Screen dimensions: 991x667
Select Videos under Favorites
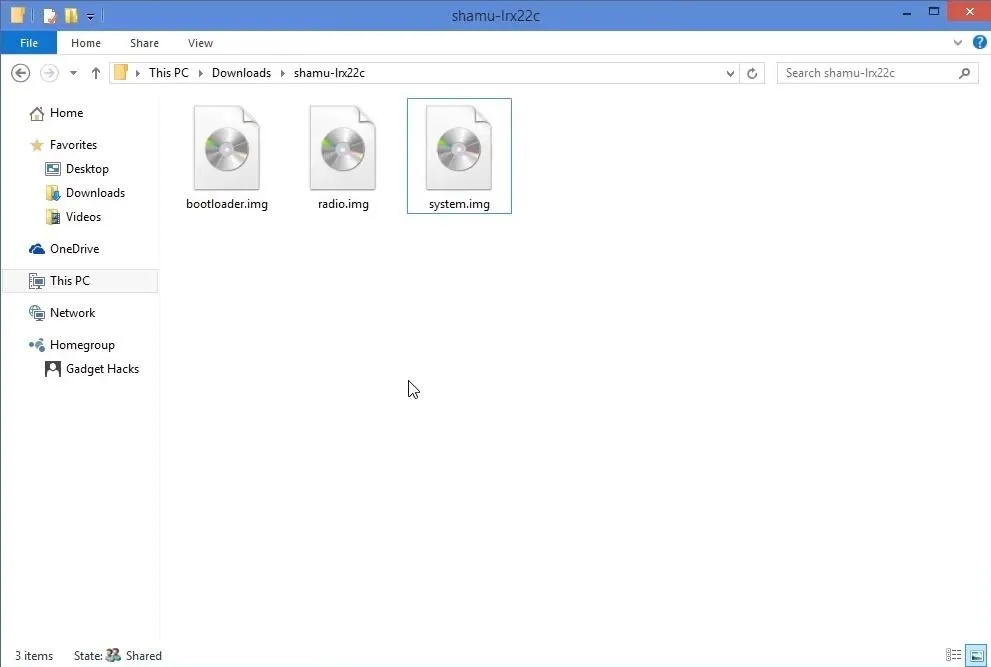point(83,217)
